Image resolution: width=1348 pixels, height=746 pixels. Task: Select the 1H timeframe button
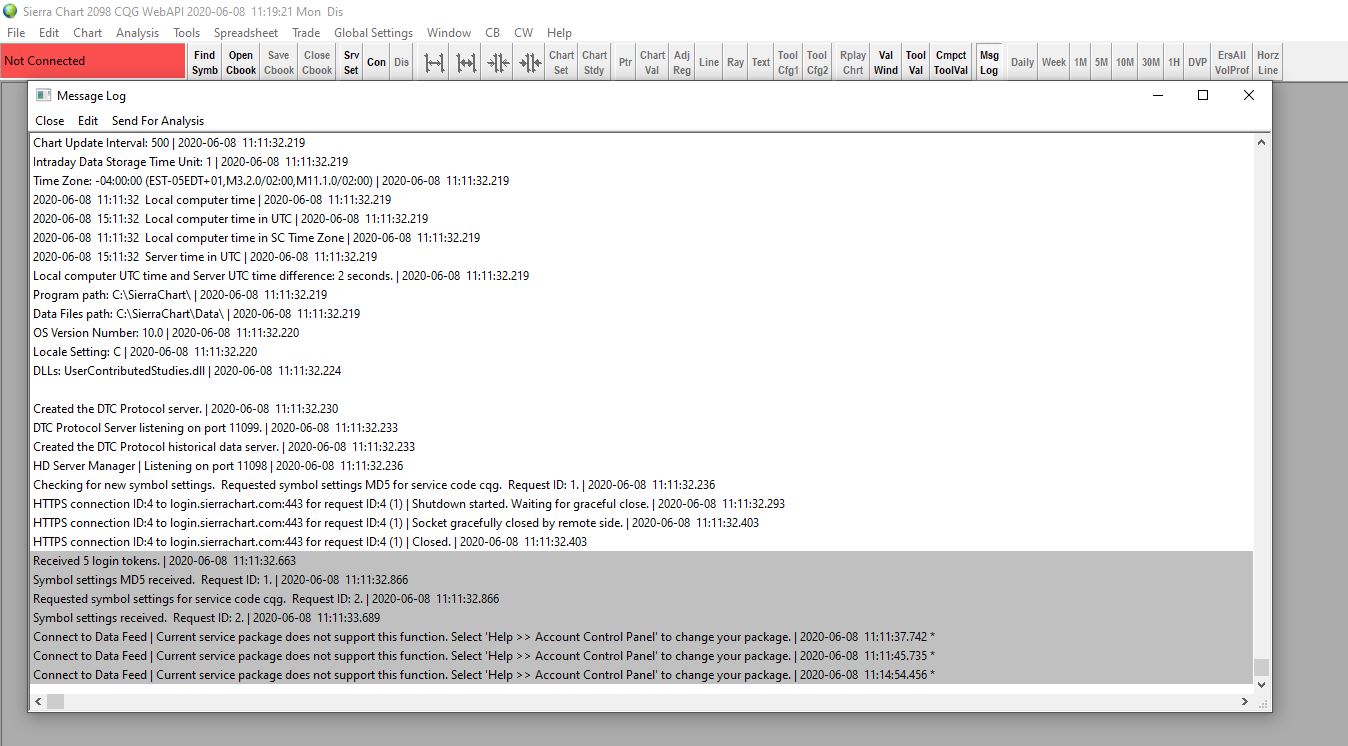pyautogui.click(x=1174, y=62)
